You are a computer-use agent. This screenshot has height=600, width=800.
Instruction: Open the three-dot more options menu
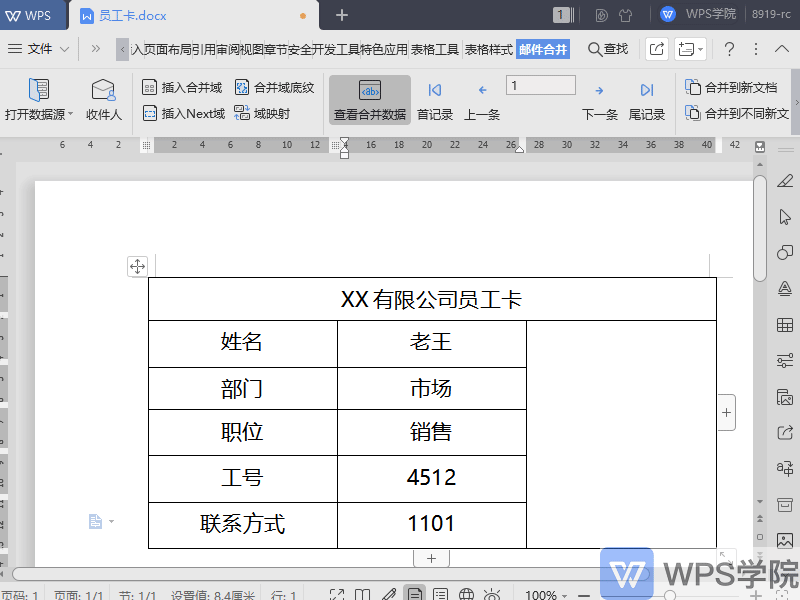point(756,49)
